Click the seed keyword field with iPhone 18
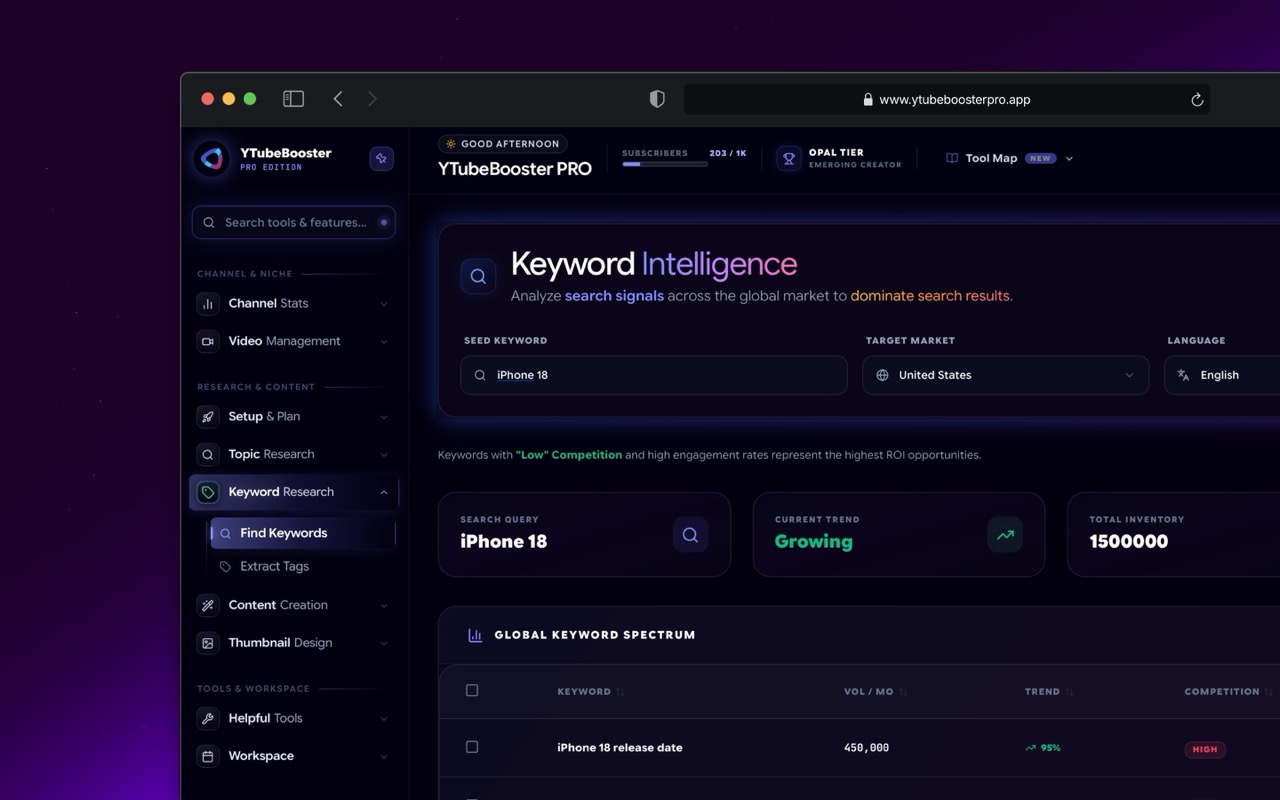 click(654, 375)
